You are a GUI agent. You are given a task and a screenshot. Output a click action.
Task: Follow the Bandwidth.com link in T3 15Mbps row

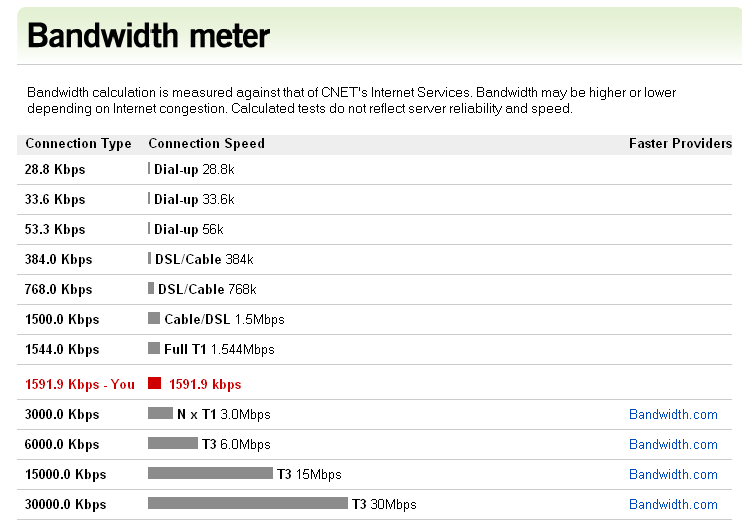pyautogui.click(x=673, y=474)
